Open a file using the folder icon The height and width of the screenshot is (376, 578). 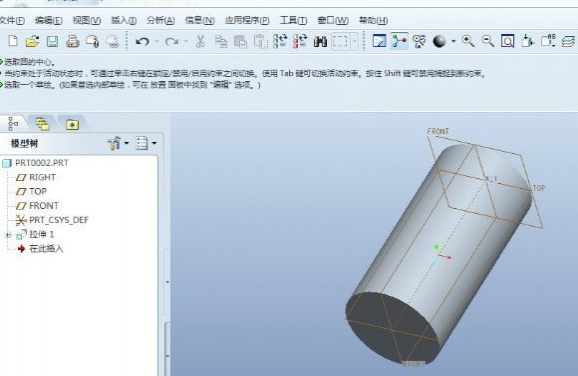coord(32,41)
